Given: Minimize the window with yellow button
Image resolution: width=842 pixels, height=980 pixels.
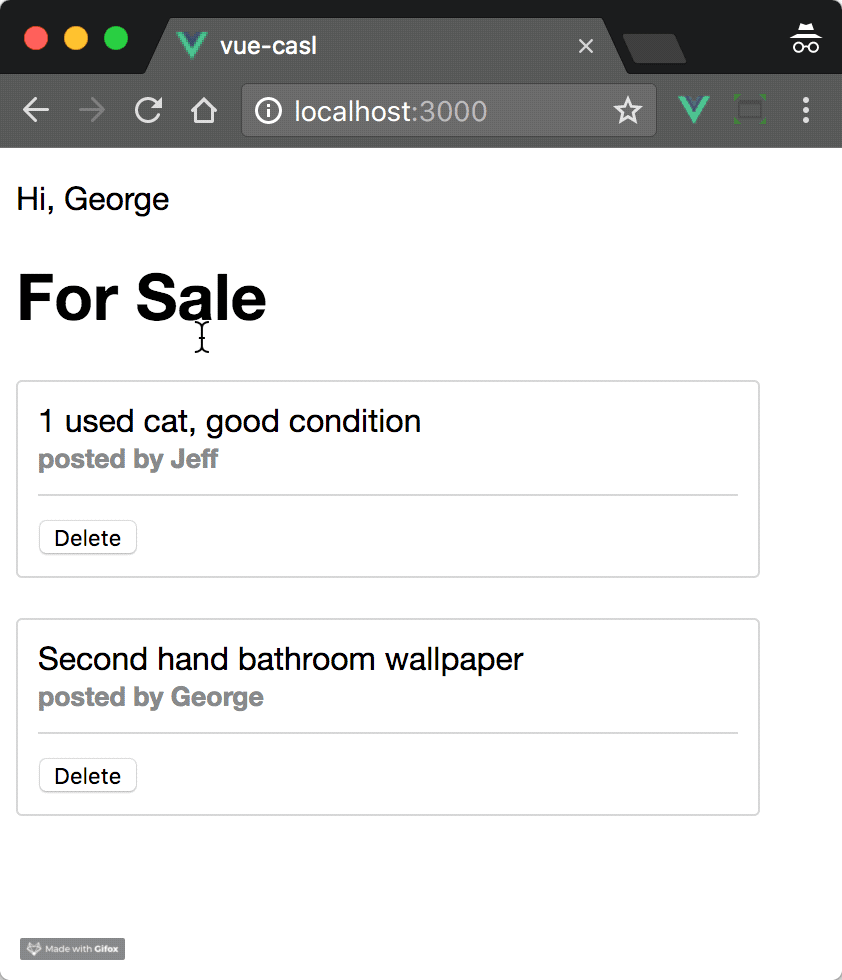Looking at the screenshot, I should click(76, 39).
